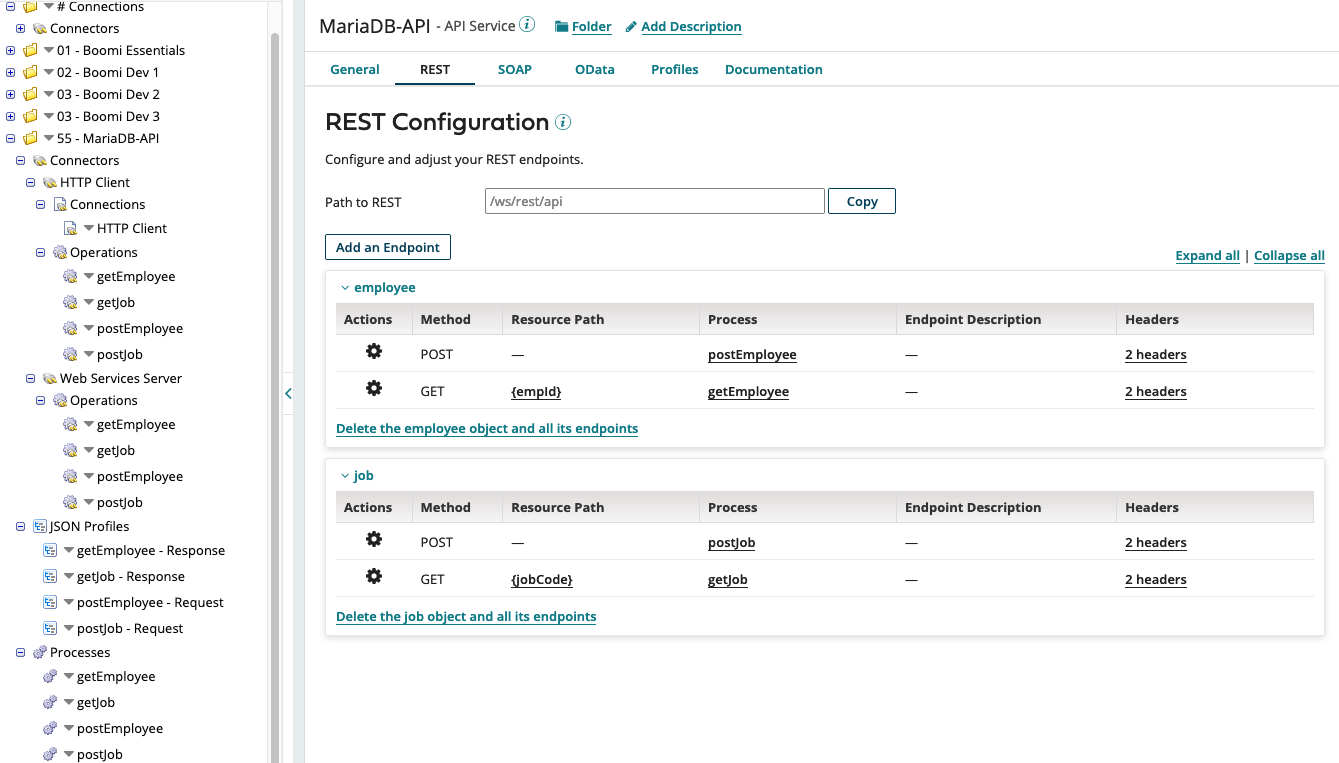This screenshot has width=1339, height=763.
Task: Click HTTP Client connector folder icon
Action: (50, 182)
